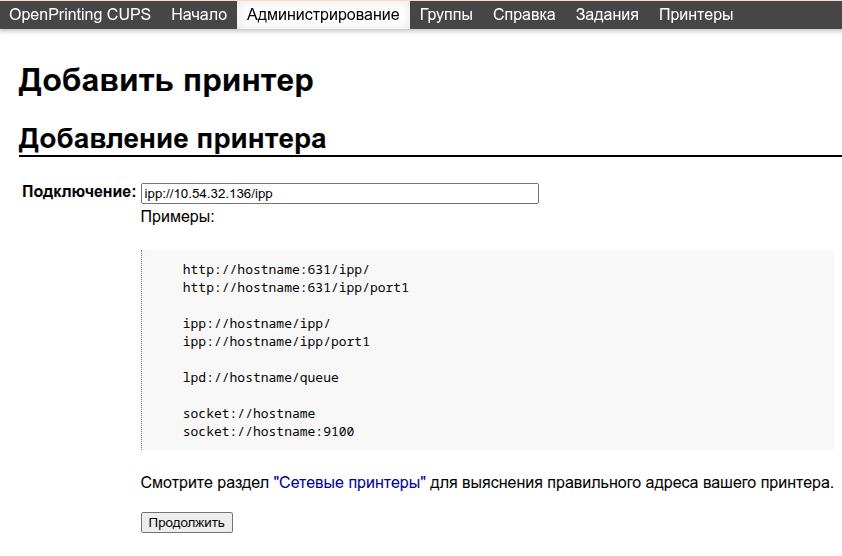Open the Задания tab

pyautogui.click(x=607, y=15)
